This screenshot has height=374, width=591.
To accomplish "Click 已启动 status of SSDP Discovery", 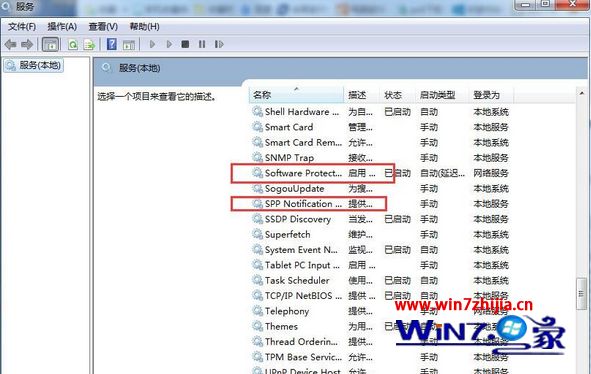I will coord(397,219).
